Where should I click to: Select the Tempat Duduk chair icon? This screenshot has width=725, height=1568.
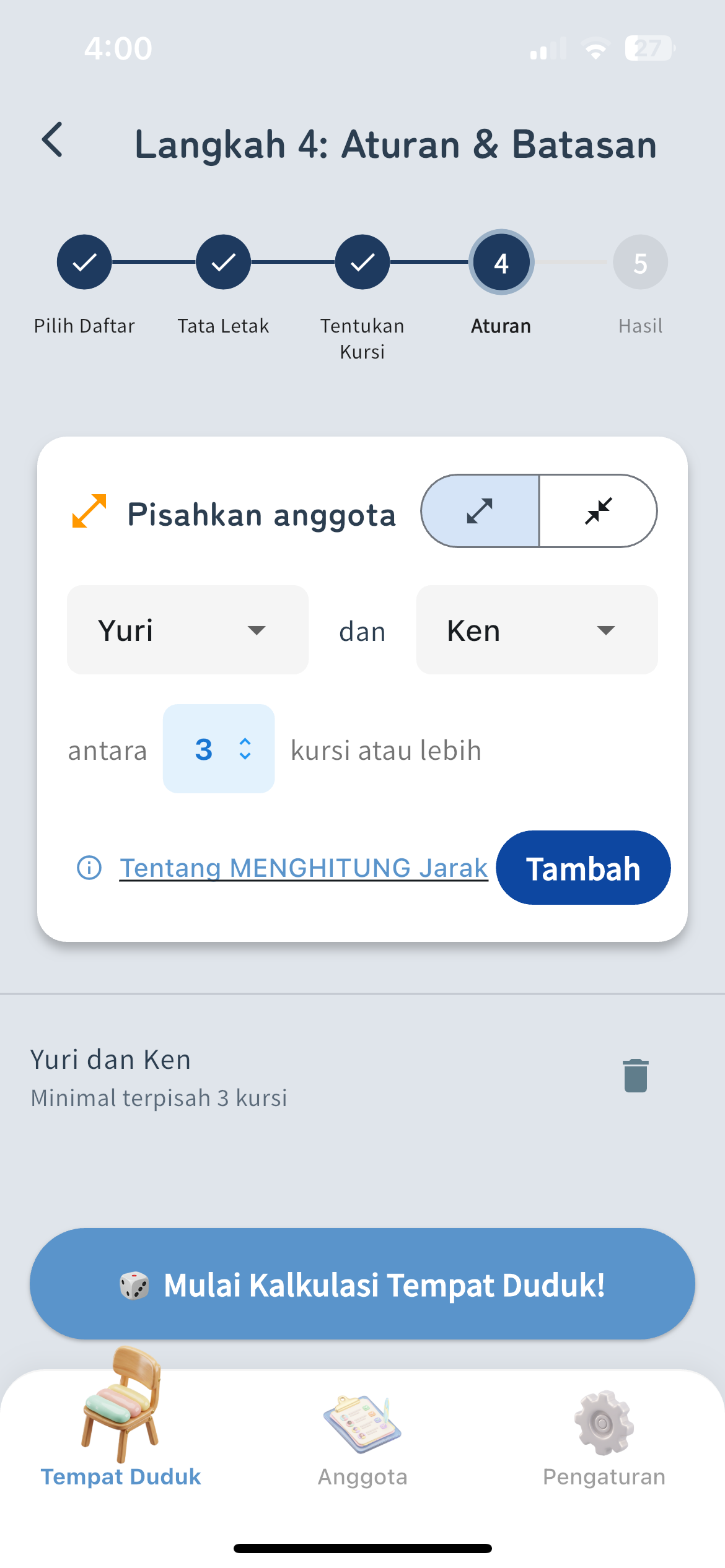coord(121,1418)
